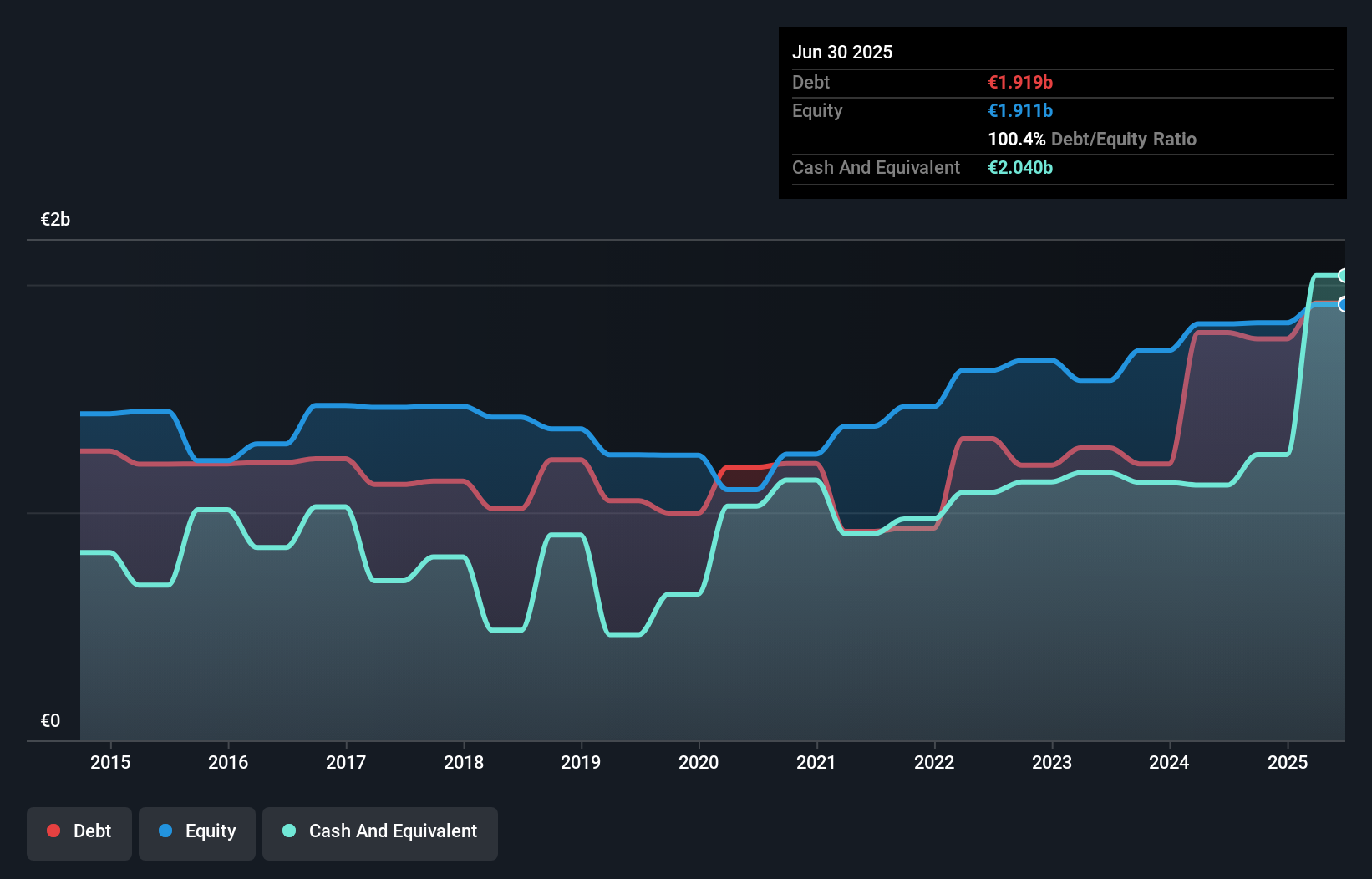1372x879 pixels.
Task: Click the red Debt legend dot
Action: [x=53, y=831]
